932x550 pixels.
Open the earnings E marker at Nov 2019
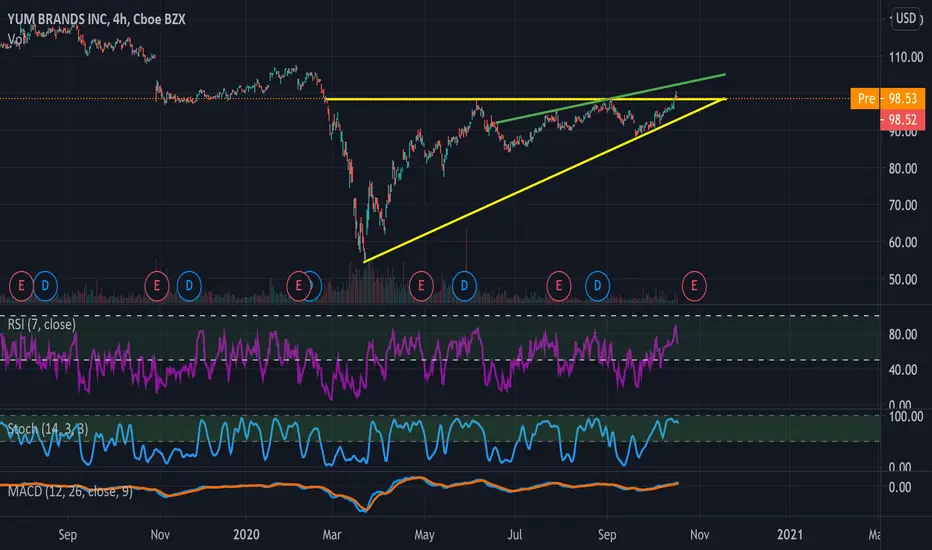[x=157, y=286]
